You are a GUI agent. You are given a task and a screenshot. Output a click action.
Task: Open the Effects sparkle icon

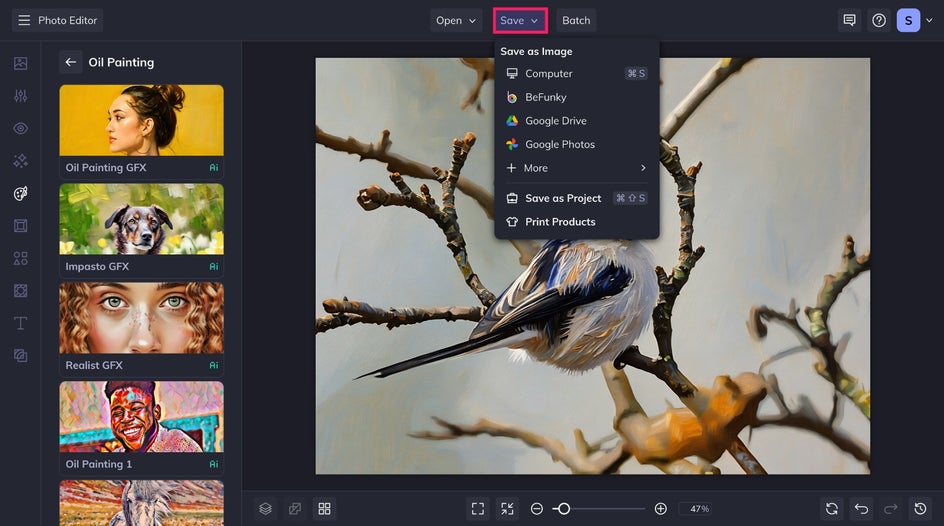(20, 161)
